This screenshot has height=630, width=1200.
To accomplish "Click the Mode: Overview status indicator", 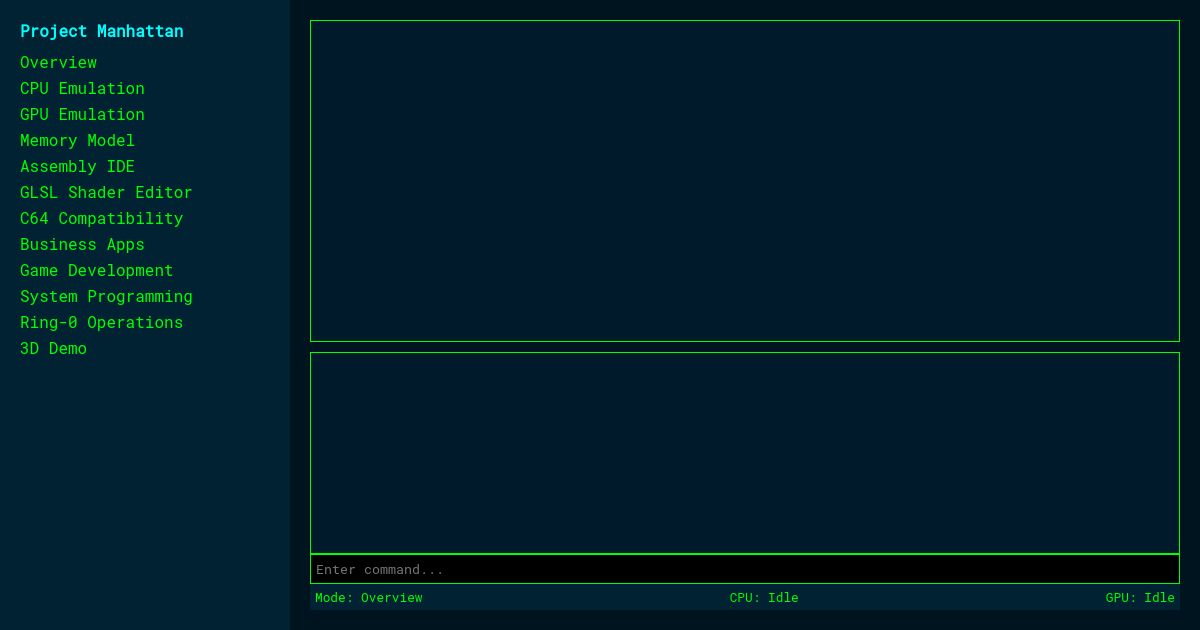I will point(368,597).
